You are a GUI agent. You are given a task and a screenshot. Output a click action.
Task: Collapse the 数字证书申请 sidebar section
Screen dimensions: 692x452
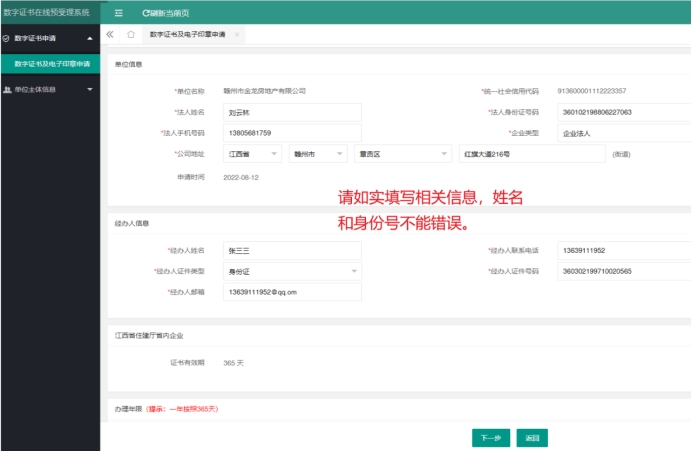[90, 38]
